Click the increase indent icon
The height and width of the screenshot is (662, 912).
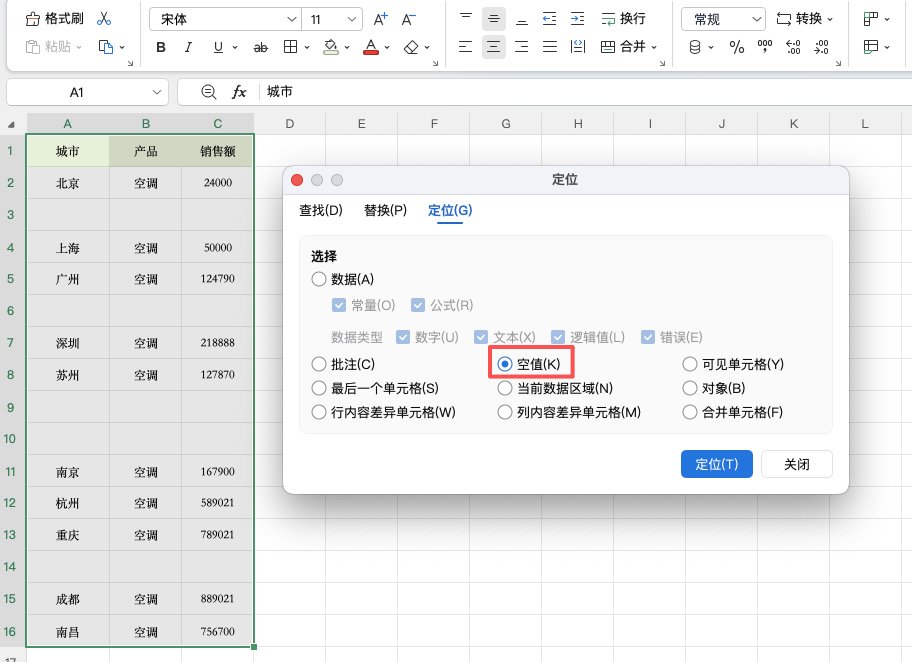click(x=578, y=19)
